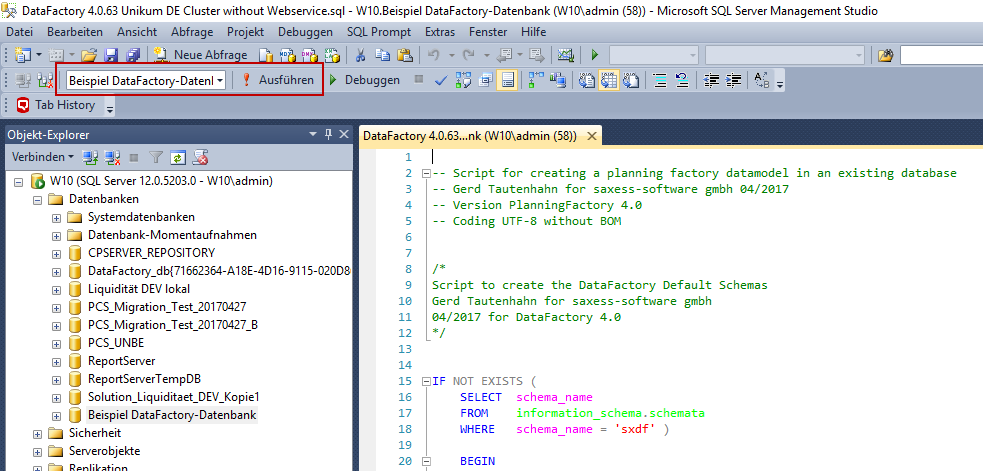Pin the Objekt-Explorer panel
983x471 pixels.
coord(329,135)
